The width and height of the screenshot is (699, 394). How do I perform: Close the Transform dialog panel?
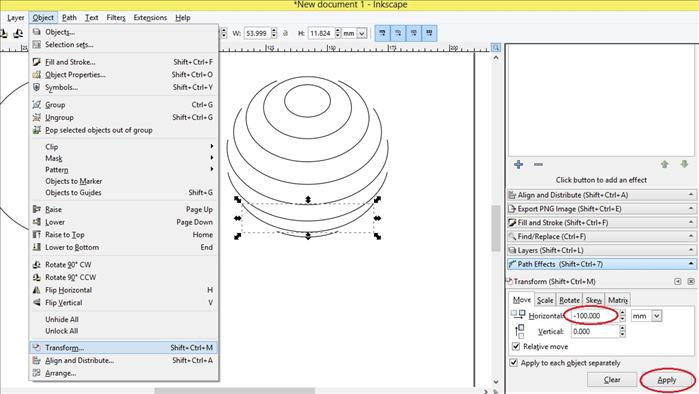pos(691,281)
